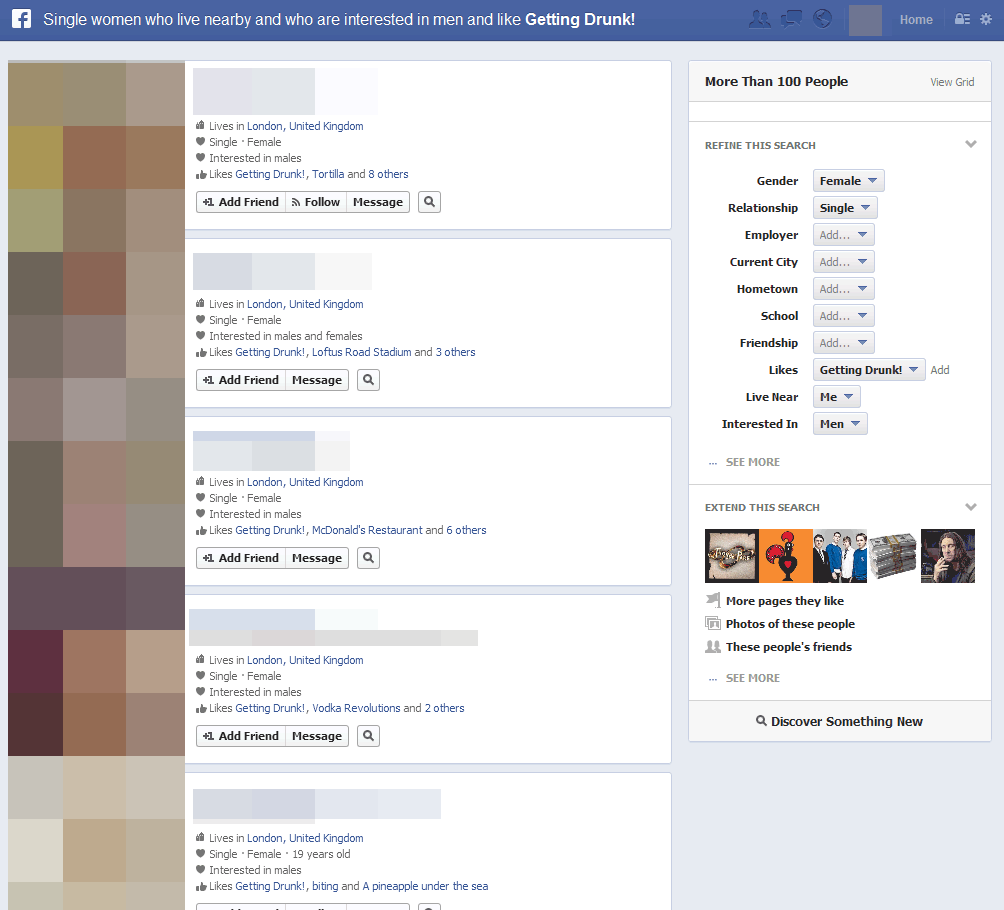Open the Vodka Revolutions link
1004x910 pixels.
tap(356, 708)
